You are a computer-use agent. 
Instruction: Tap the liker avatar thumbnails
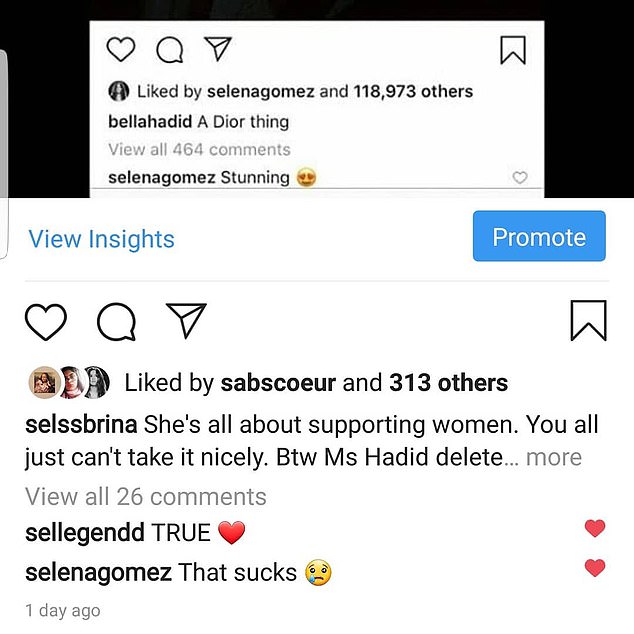pos(68,382)
